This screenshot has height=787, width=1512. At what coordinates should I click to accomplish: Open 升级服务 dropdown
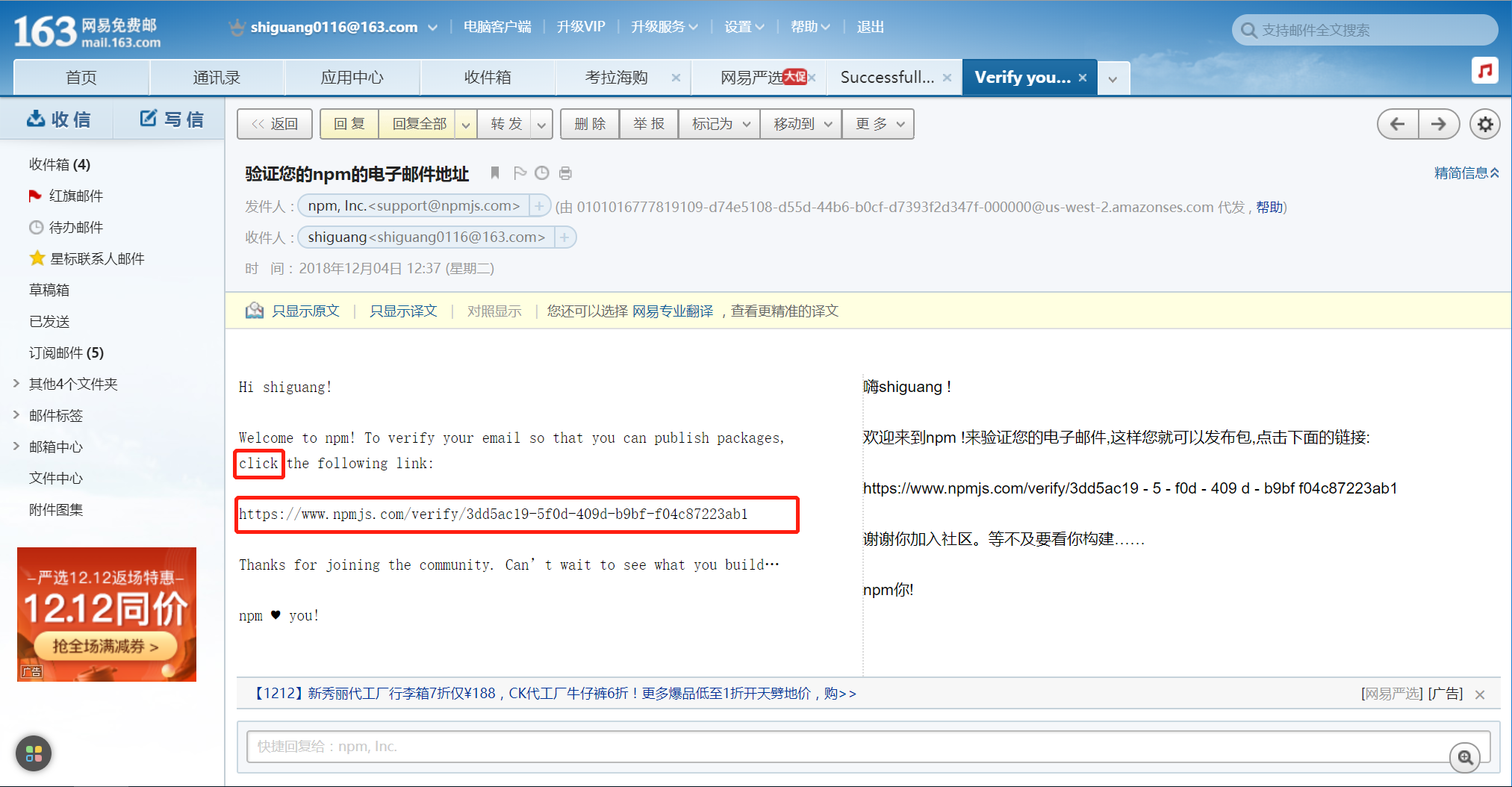coord(664,27)
